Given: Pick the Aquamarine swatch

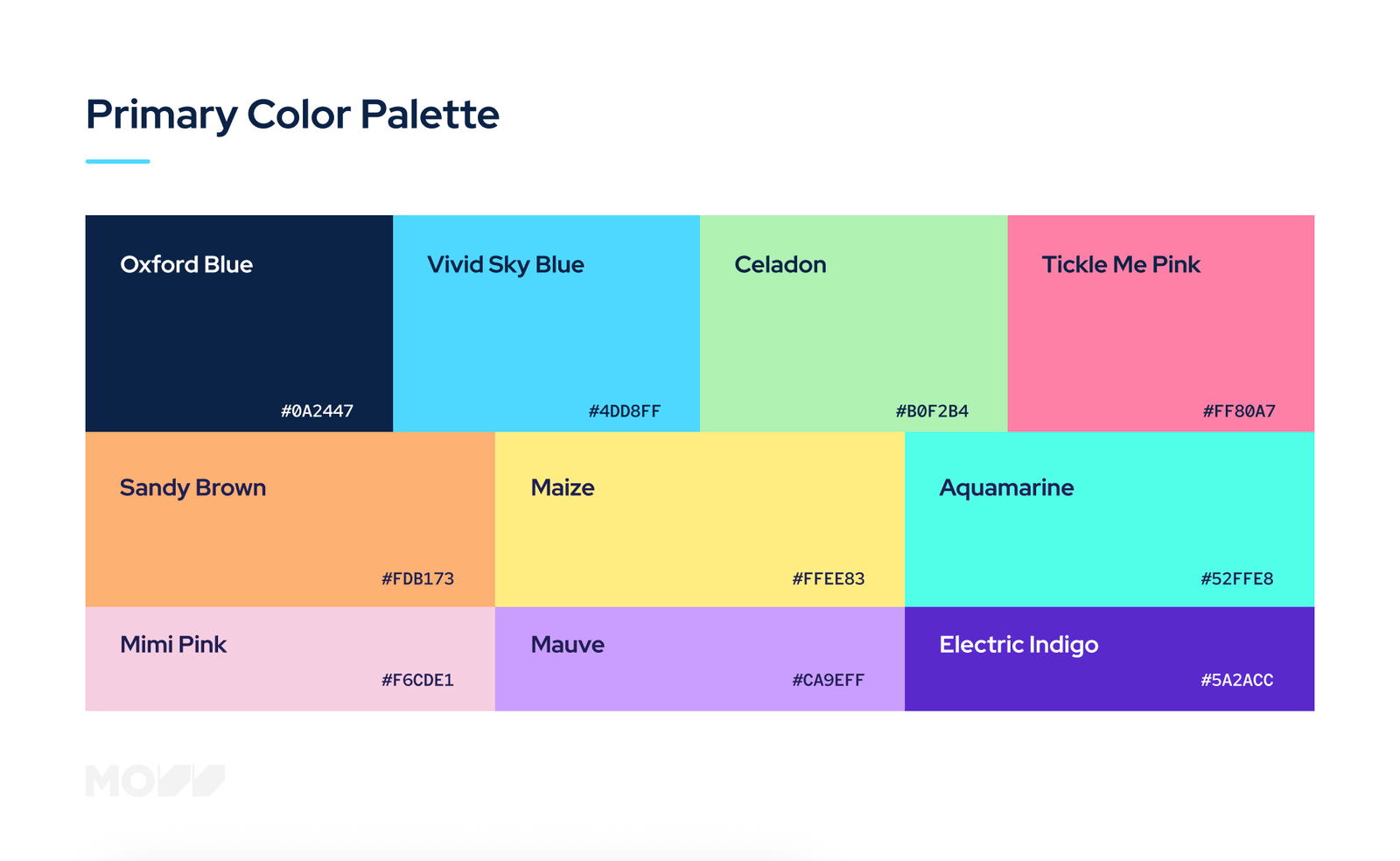Looking at the screenshot, I should [x=1109, y=519].
